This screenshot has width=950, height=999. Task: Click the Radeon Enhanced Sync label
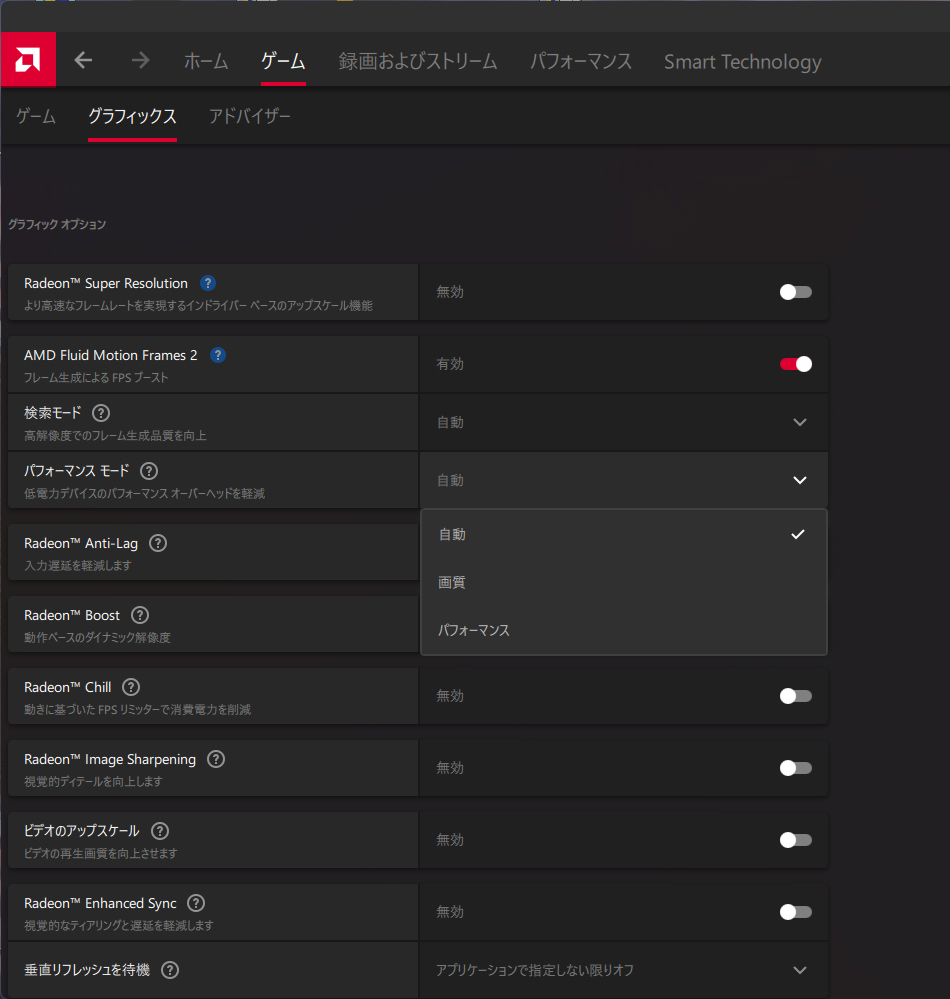[100, 903]
